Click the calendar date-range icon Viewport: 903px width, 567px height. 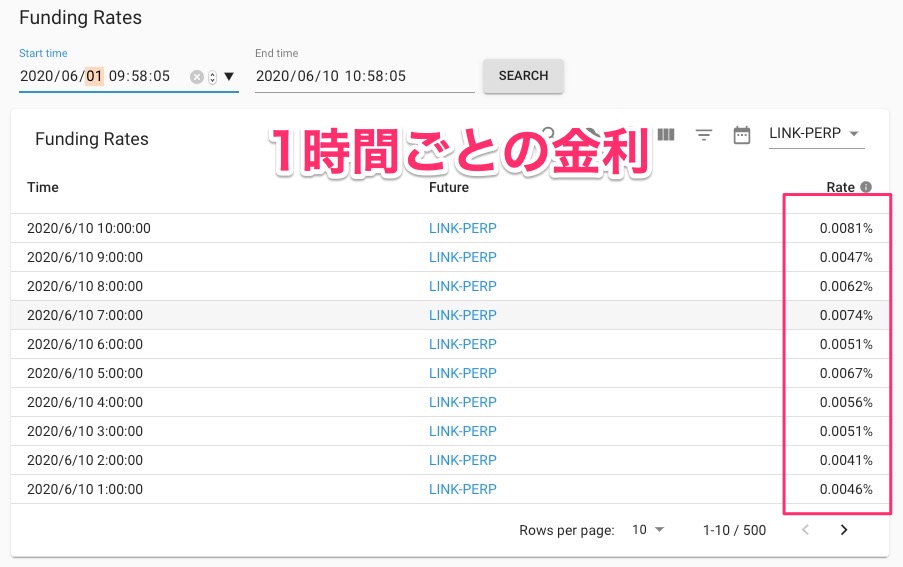[742, 135]
